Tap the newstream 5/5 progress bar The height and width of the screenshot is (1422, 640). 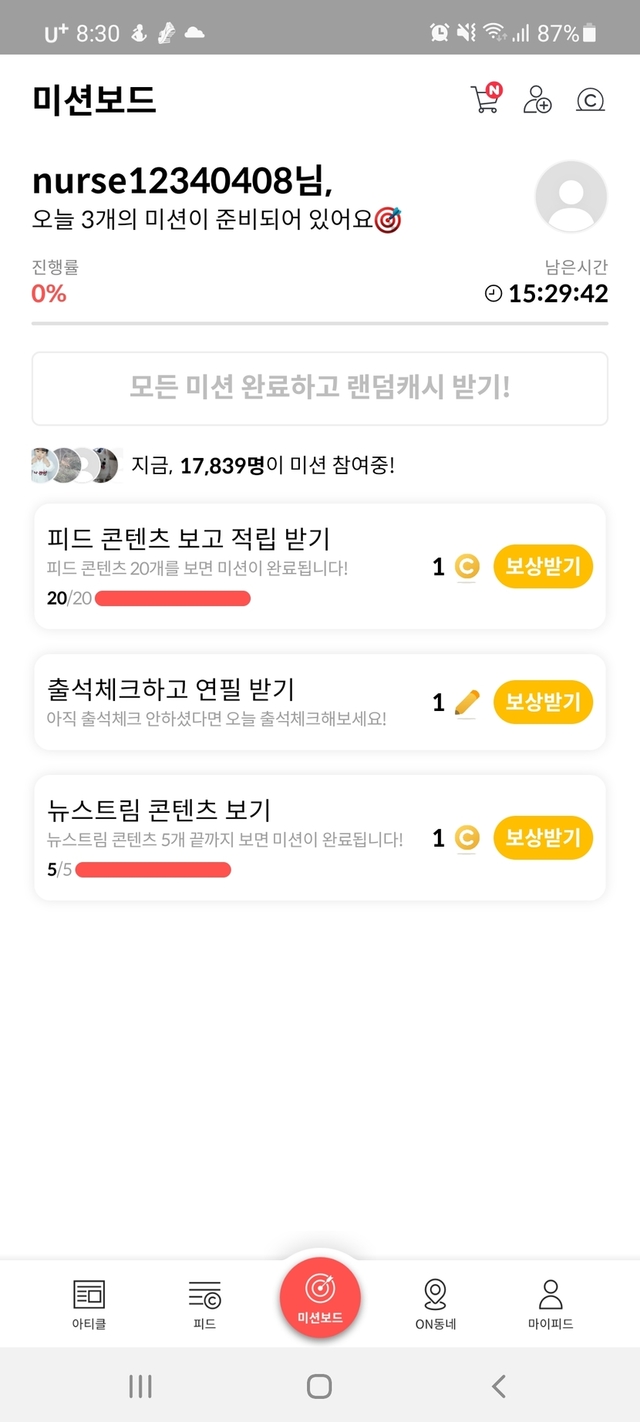[153, 869]
